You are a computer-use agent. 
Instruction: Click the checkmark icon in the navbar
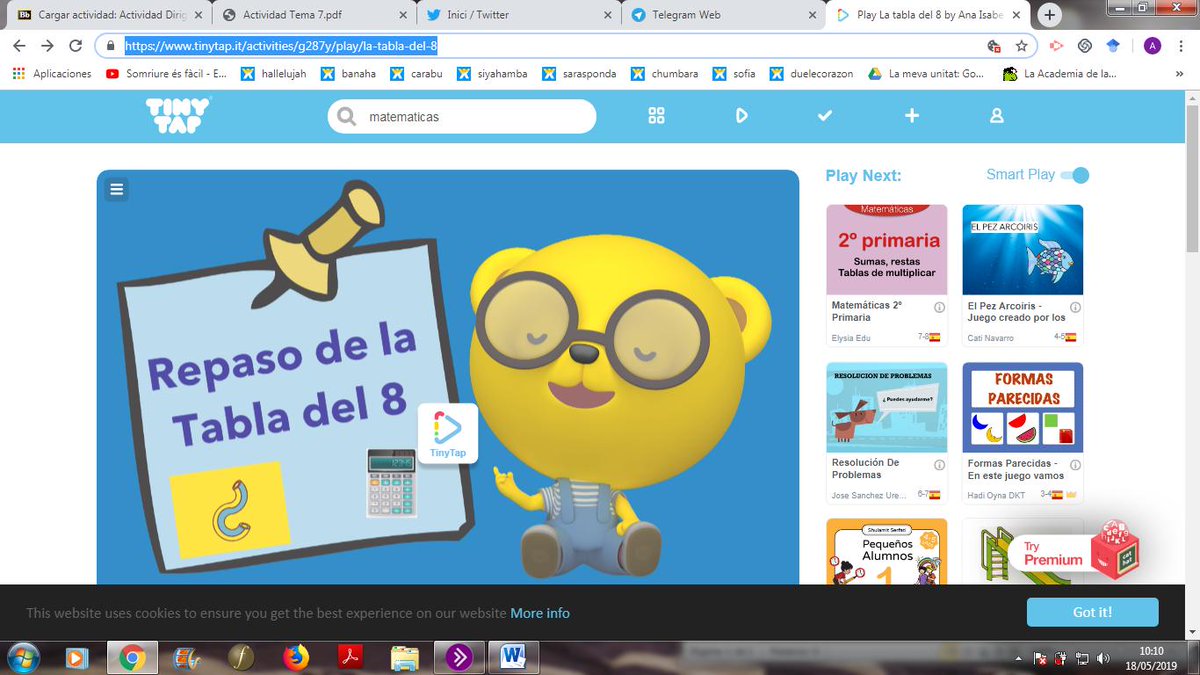(x=825, y=116)
